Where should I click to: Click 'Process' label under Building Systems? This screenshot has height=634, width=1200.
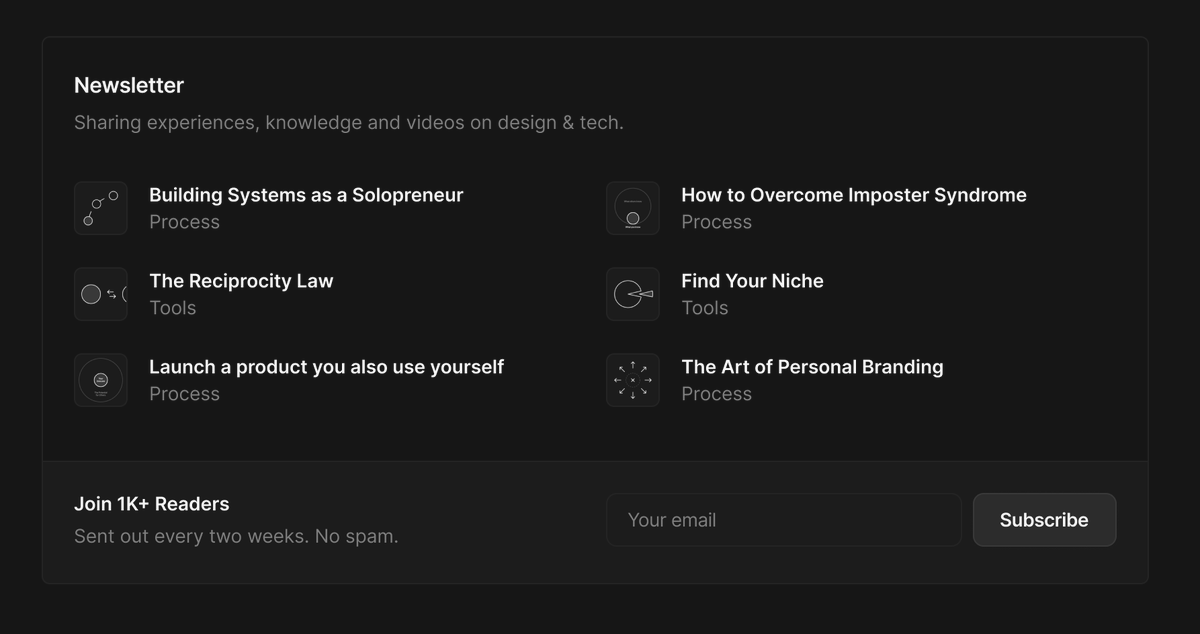pos(184,222)
